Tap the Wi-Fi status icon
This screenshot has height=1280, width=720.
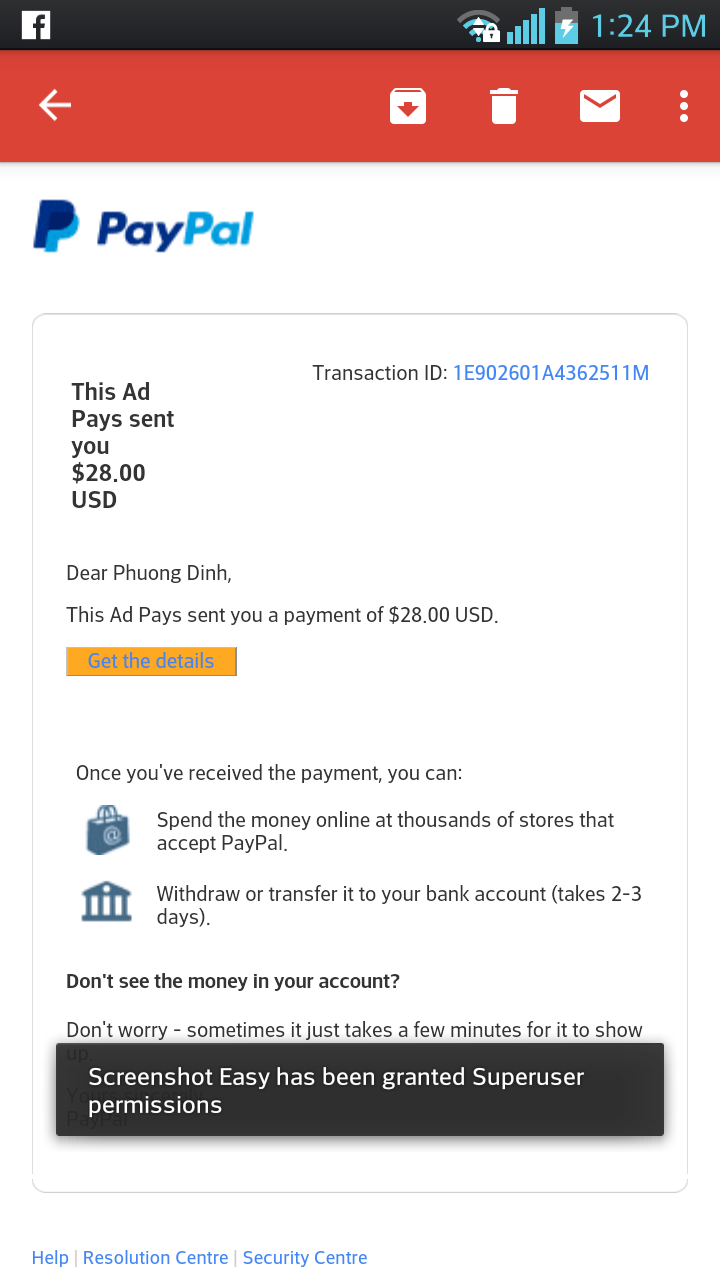point(478,26)
